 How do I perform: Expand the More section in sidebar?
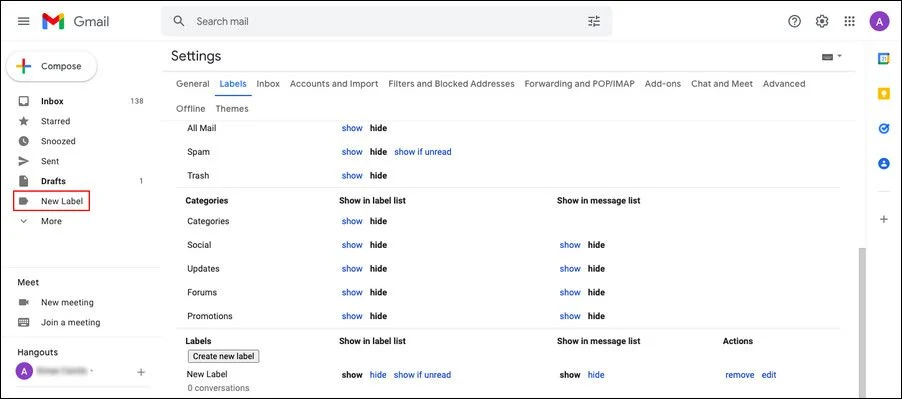(51, 221)
